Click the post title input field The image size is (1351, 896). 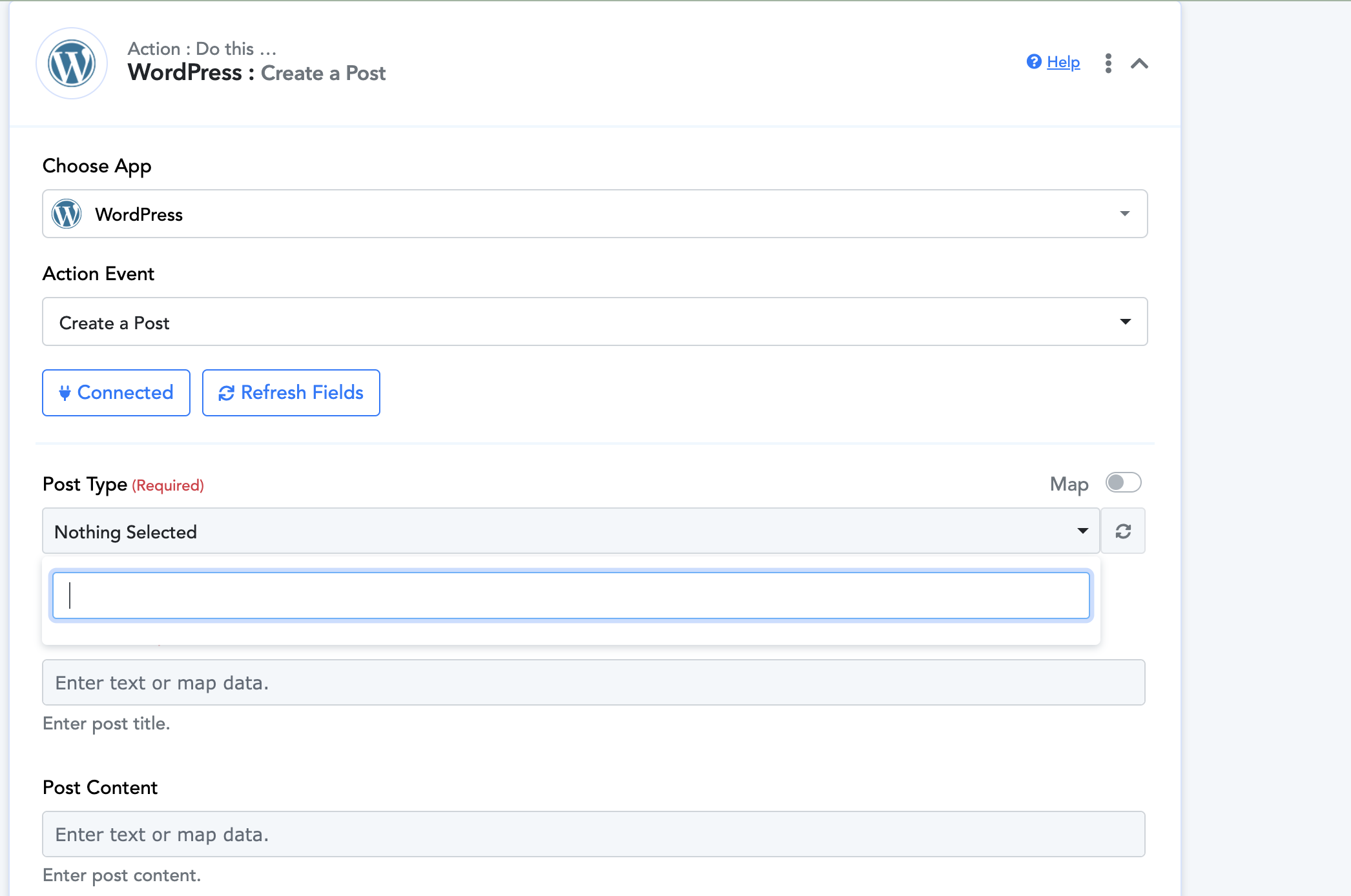coord(593,682)
